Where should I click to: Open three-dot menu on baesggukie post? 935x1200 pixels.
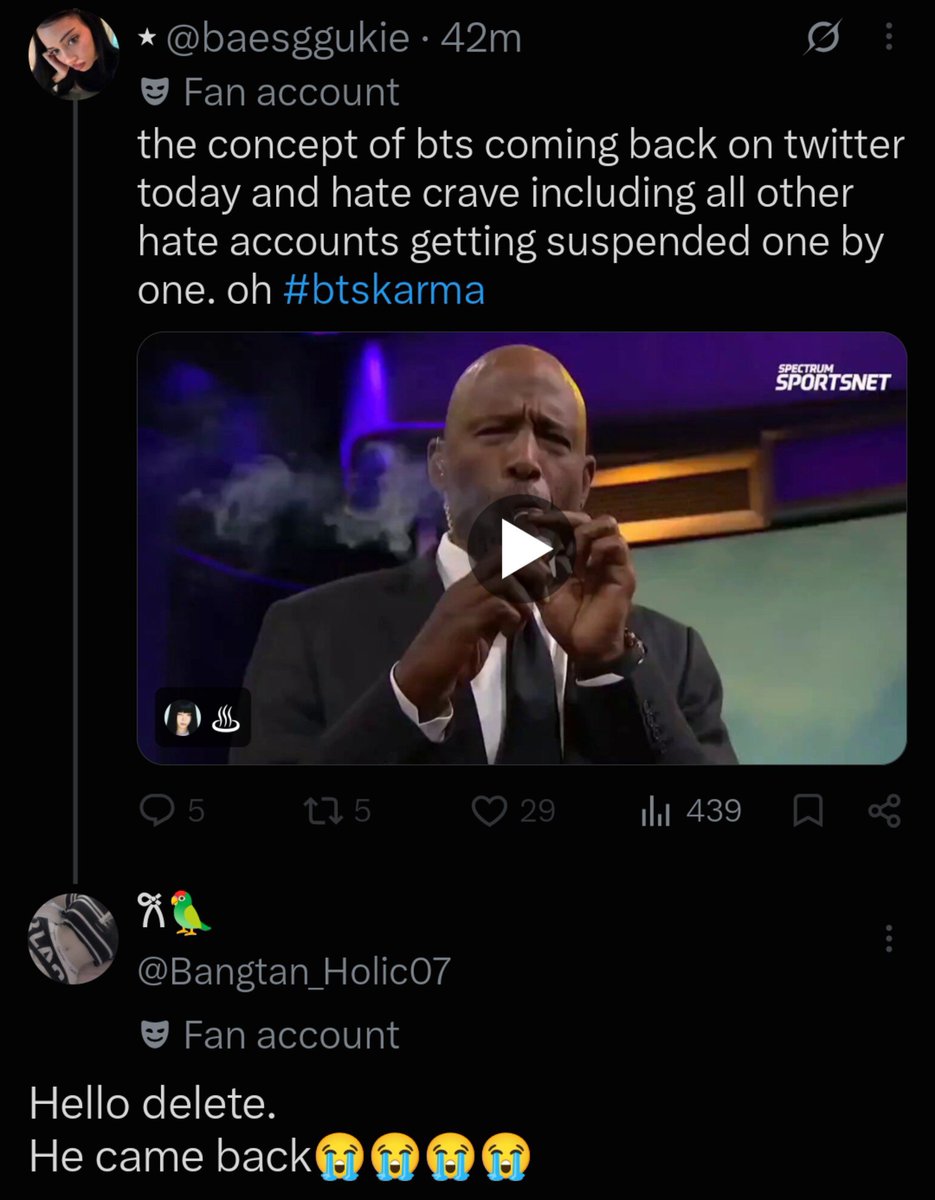(x=889, y=39)
